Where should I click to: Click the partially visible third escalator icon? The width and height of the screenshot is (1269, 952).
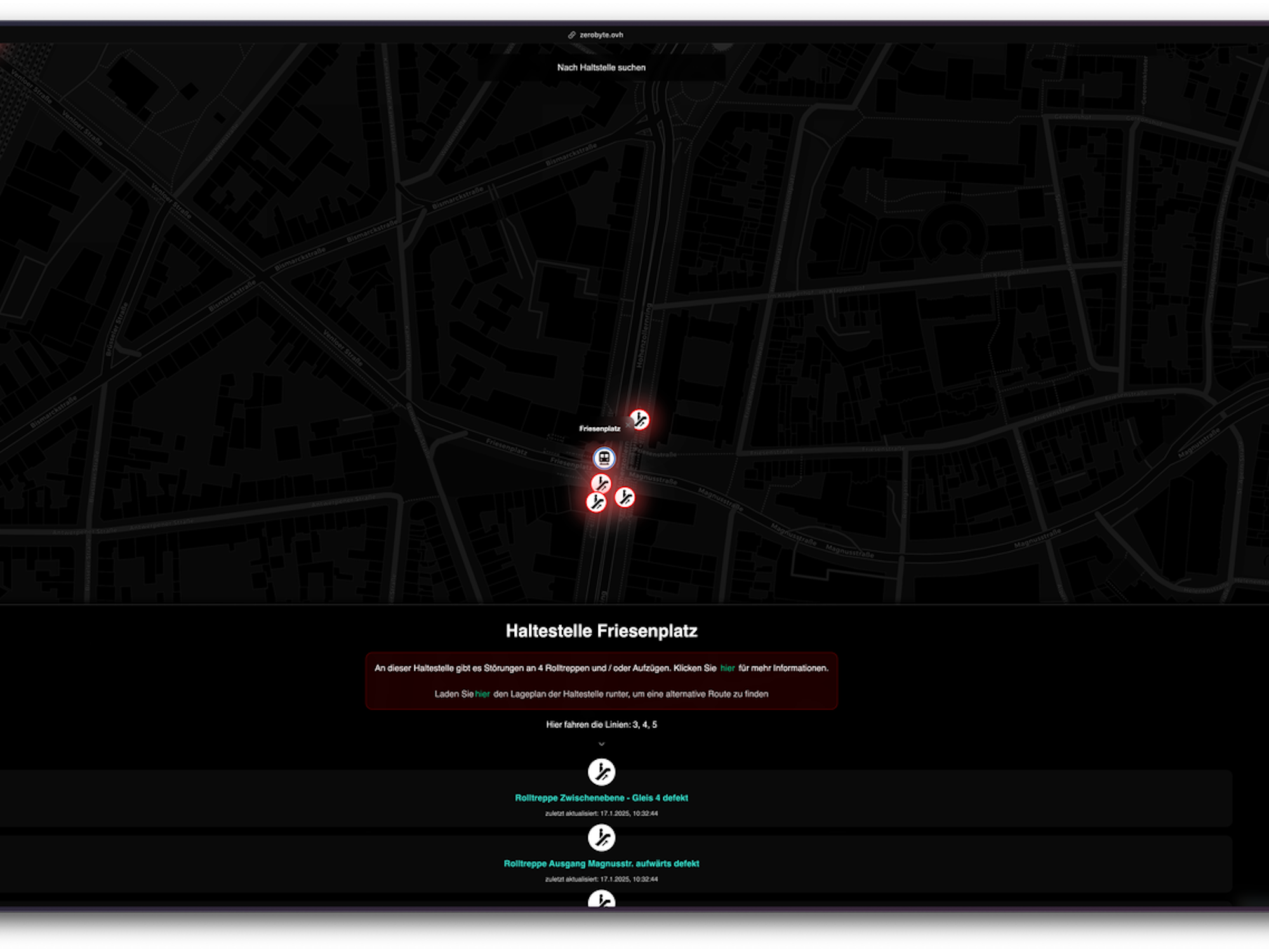(x=601, y=899)
